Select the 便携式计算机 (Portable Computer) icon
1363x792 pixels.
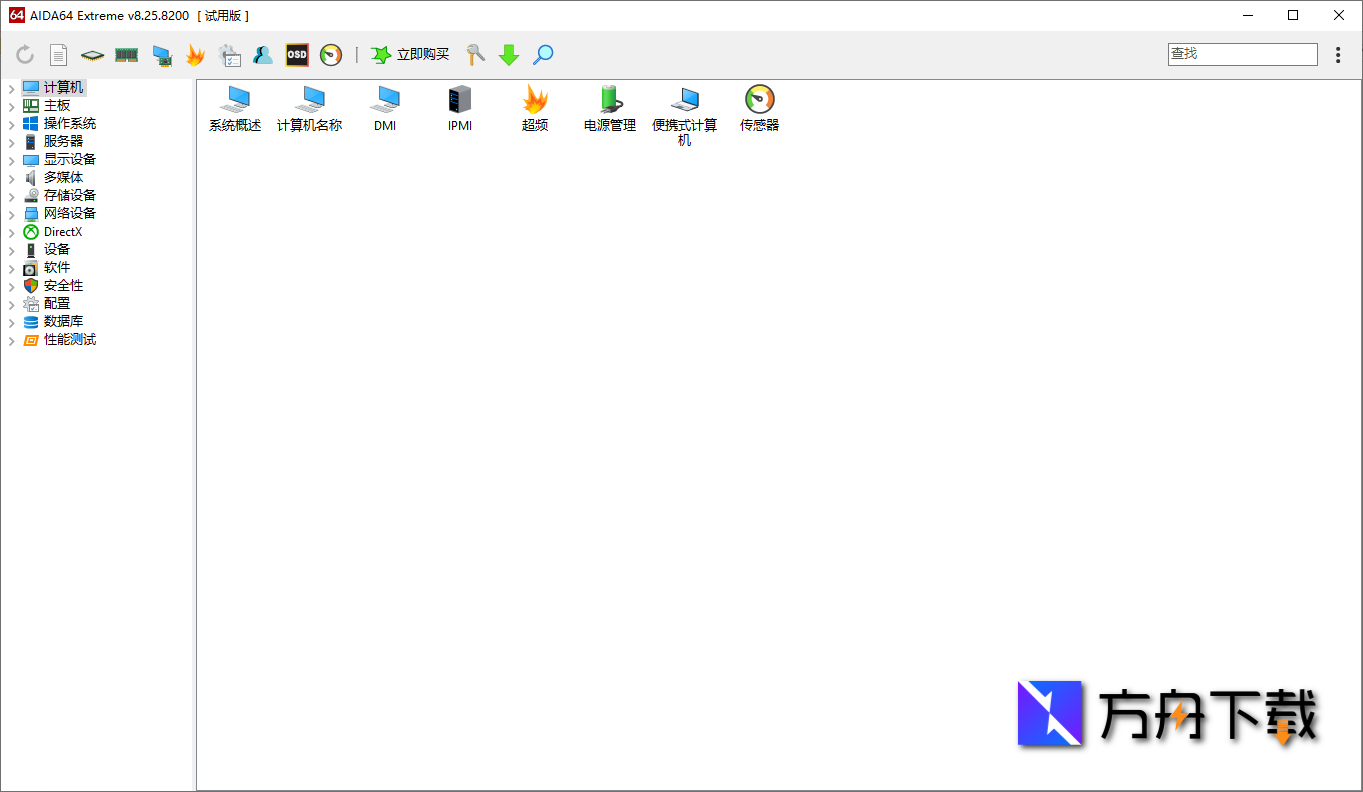[685, 105]
